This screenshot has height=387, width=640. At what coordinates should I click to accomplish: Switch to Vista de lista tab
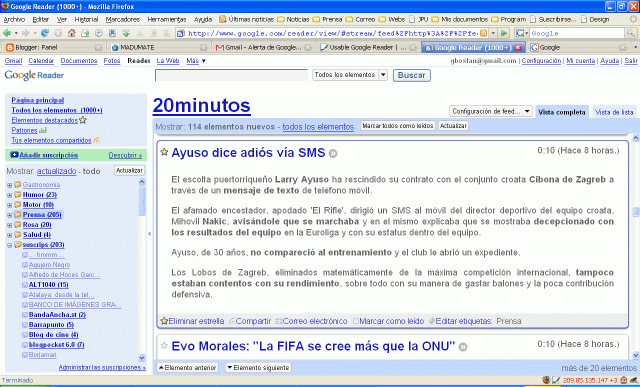[x=614, y=112]
